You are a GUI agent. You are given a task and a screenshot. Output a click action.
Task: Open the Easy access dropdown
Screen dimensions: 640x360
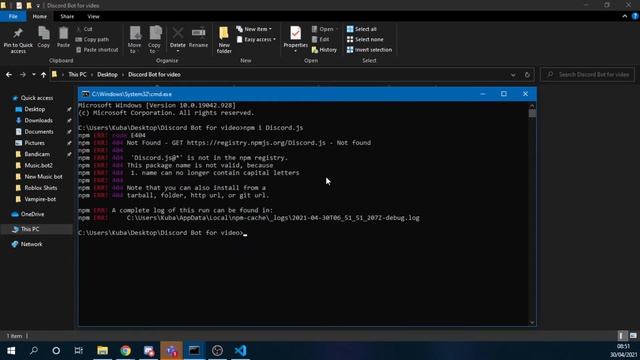point(256,40)
